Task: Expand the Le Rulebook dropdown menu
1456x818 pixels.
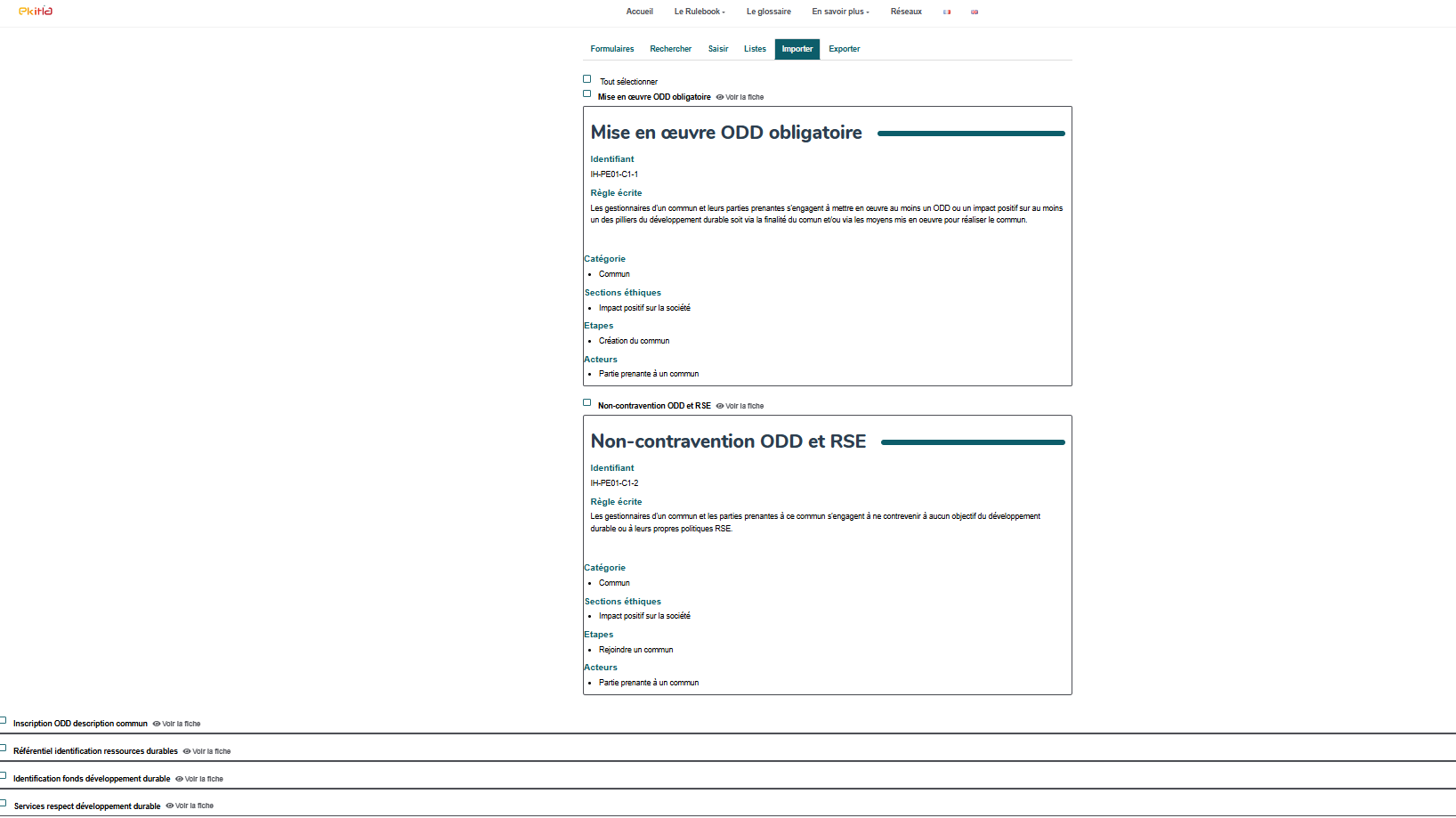Action: tap(700, 12)
